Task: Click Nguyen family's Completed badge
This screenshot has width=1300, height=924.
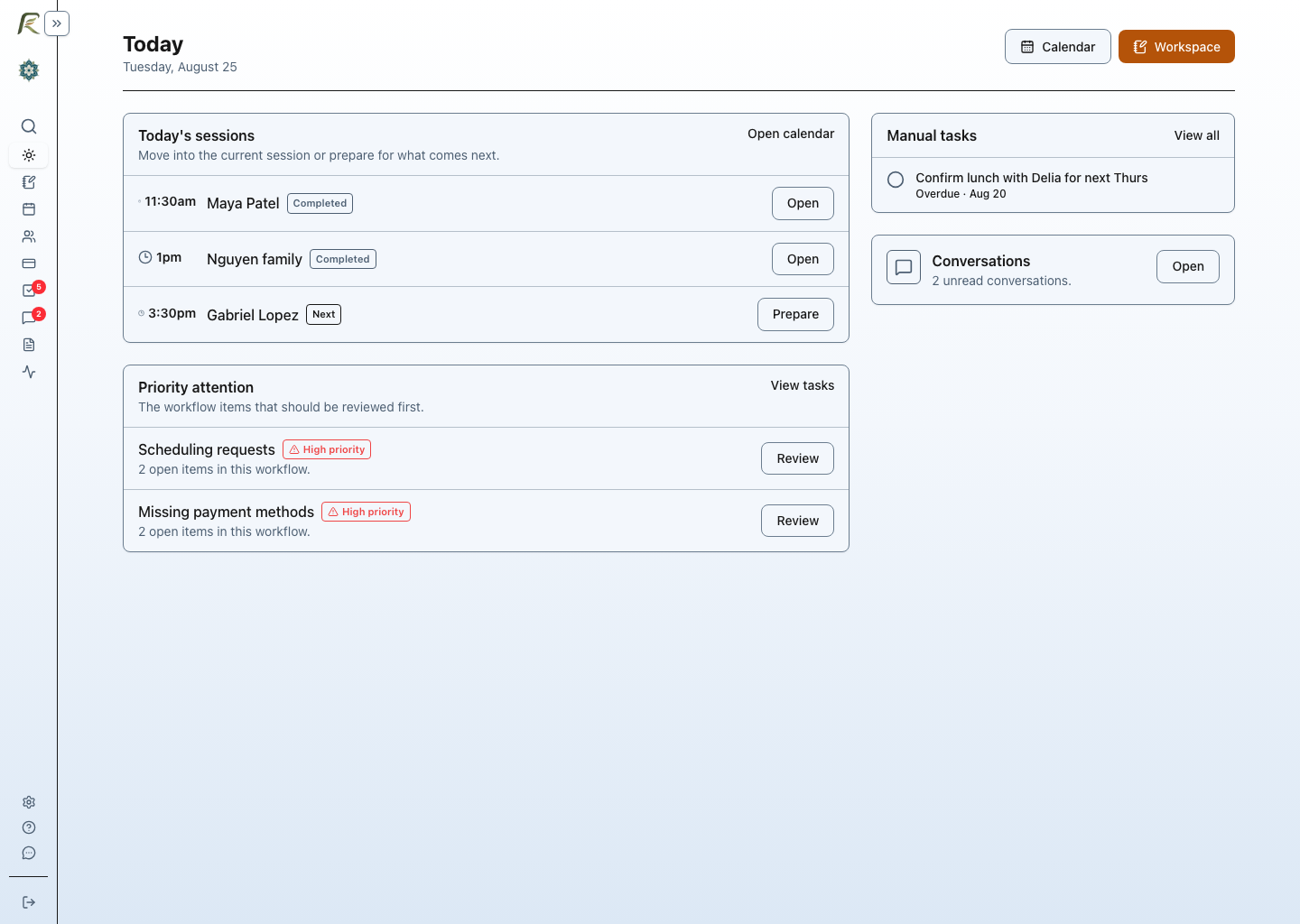Action: pyautogui.click(x=343, y=259)
